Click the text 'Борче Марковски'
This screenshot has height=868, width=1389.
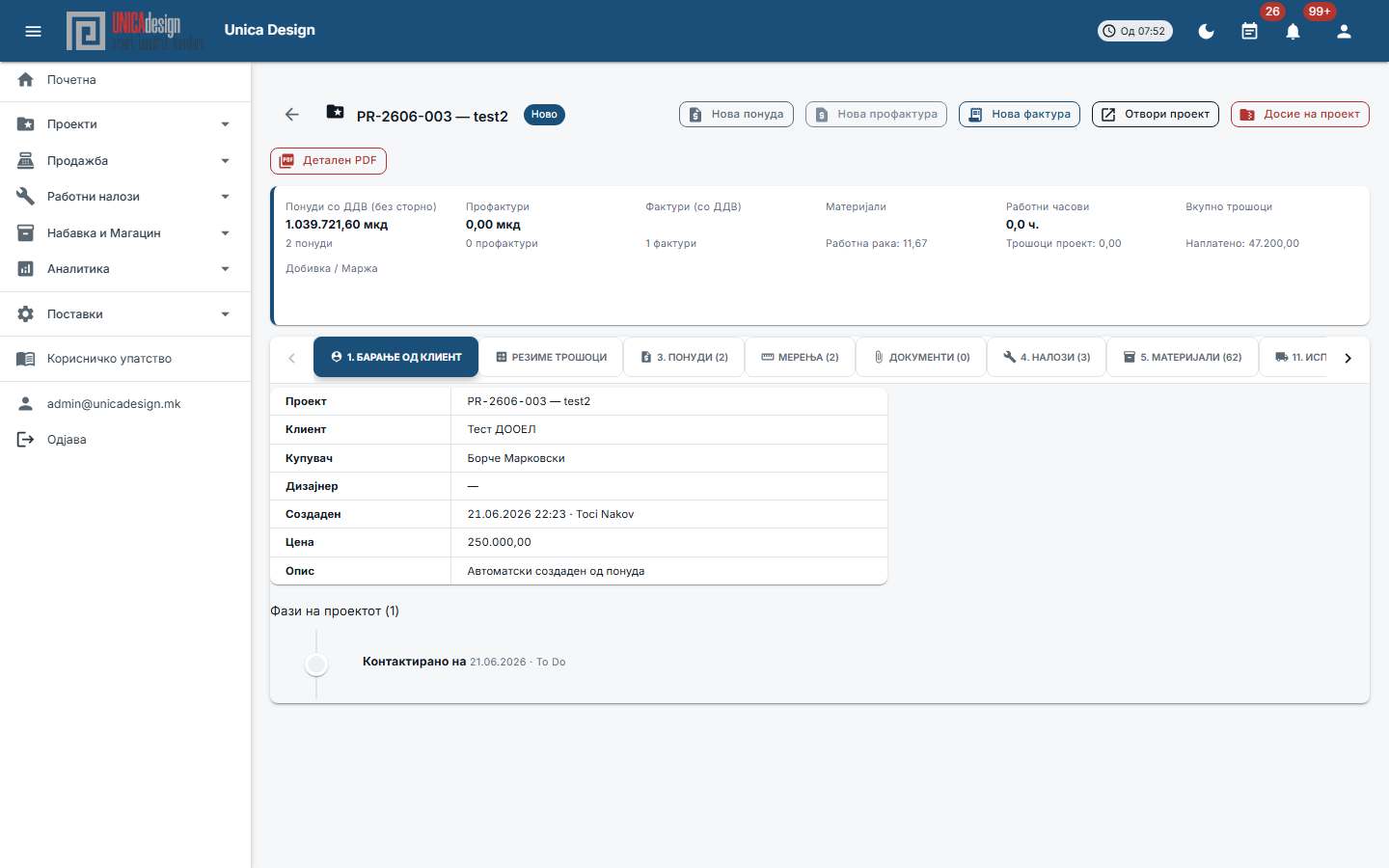click(x=516, y=458)
